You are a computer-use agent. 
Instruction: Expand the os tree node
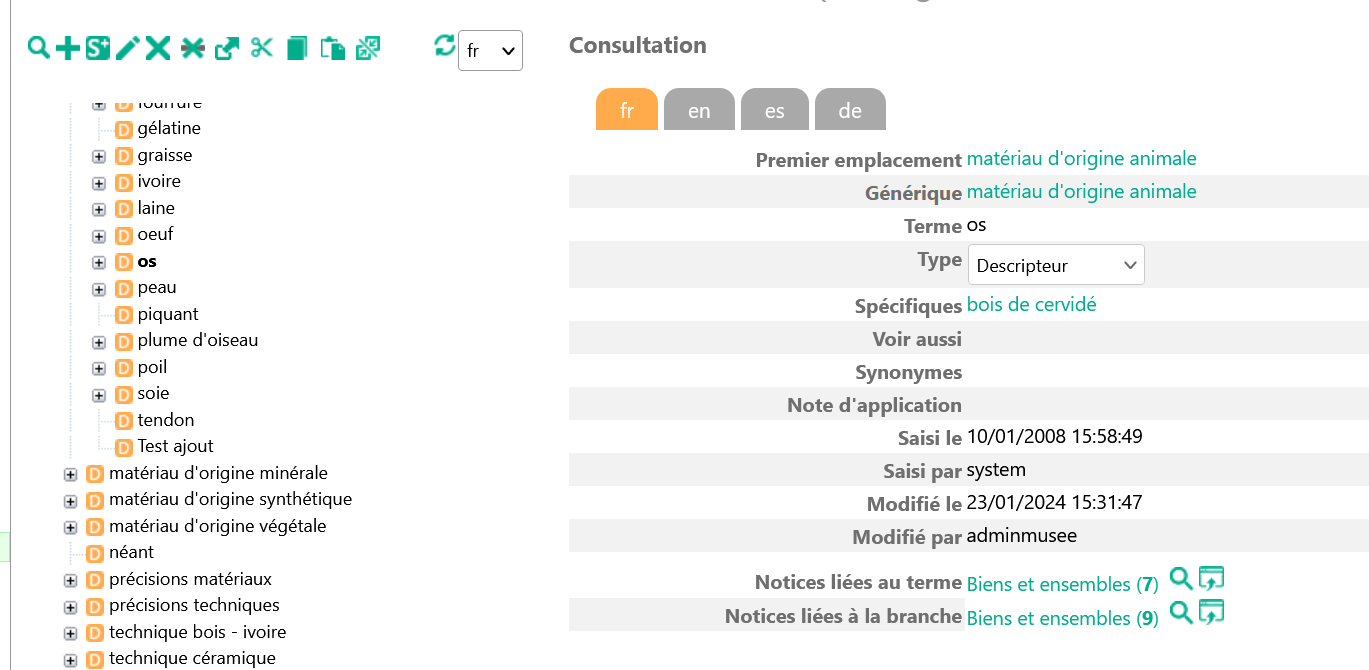click(99, 262)
